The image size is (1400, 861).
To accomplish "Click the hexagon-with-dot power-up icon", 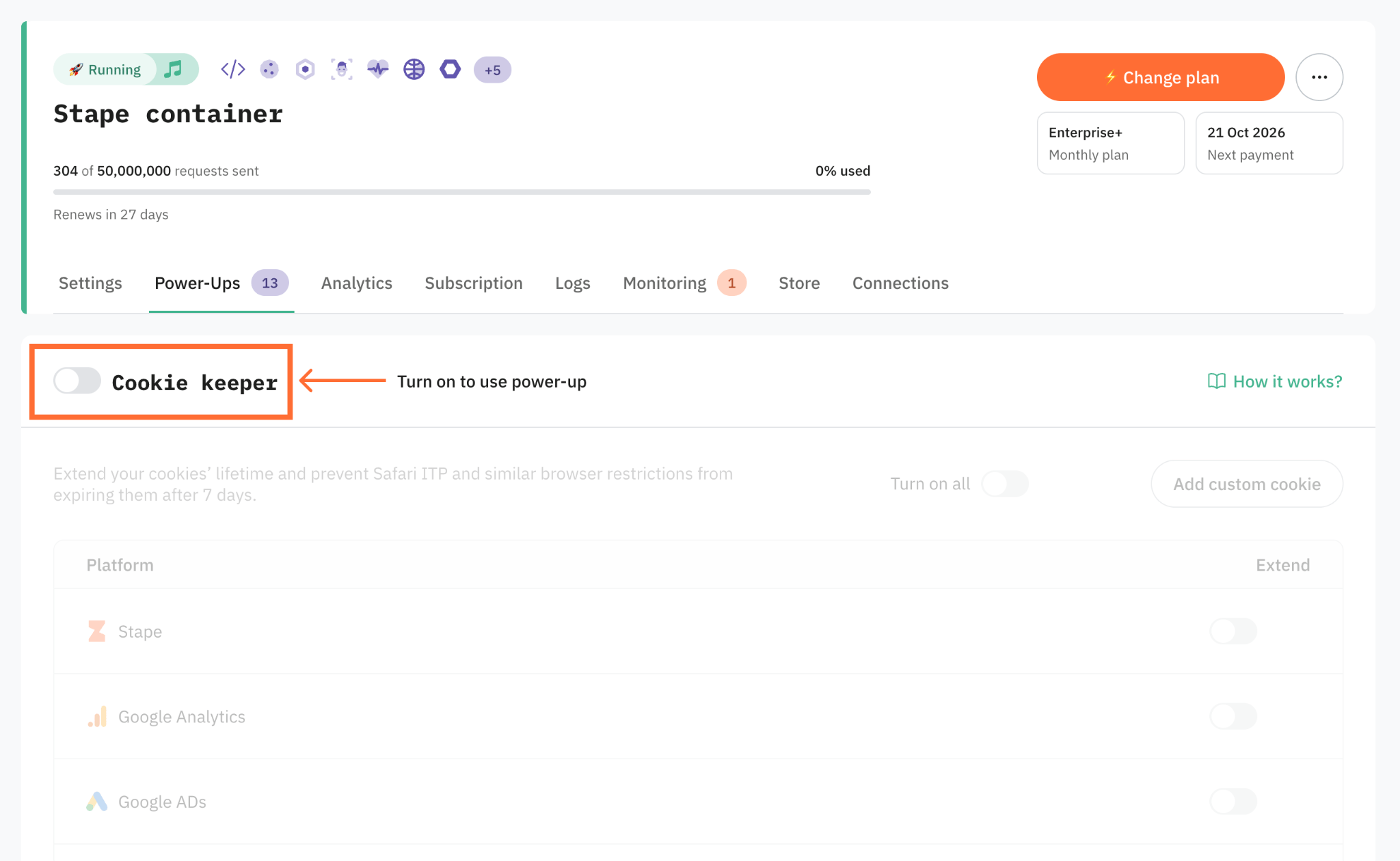I will pos(306,69).
